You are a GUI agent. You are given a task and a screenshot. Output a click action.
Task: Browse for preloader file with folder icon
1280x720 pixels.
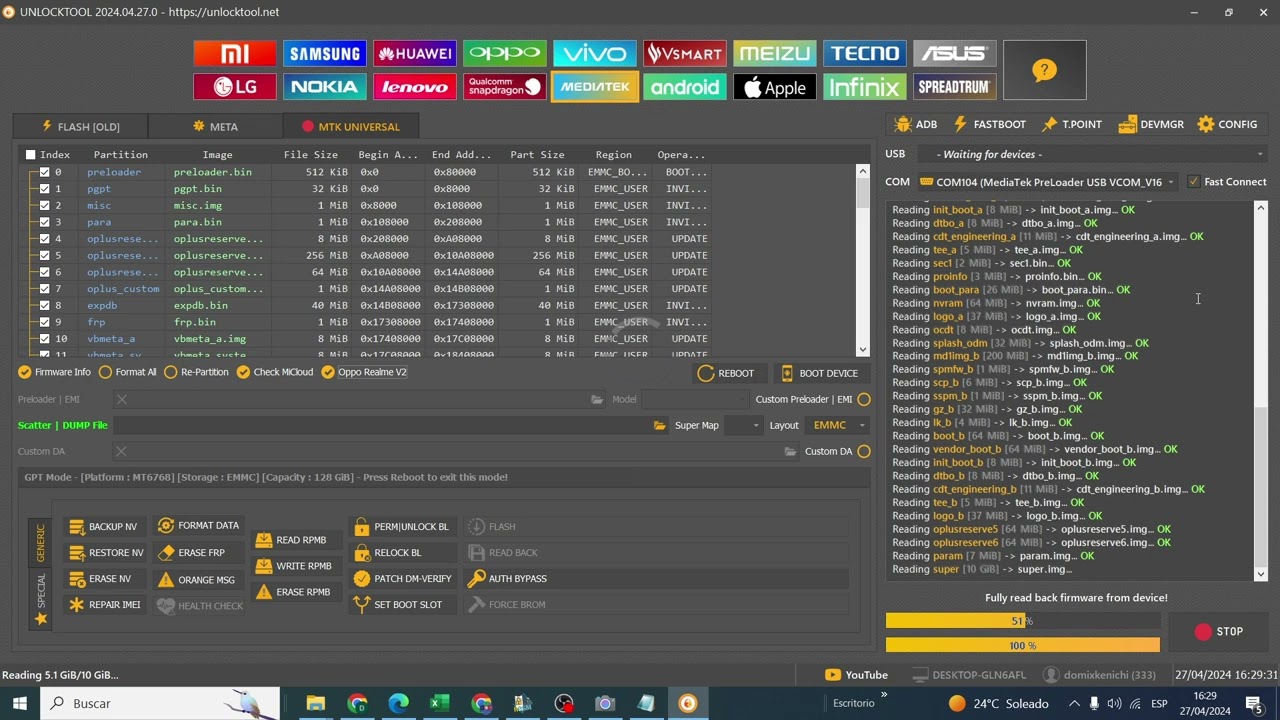(597, 399)
